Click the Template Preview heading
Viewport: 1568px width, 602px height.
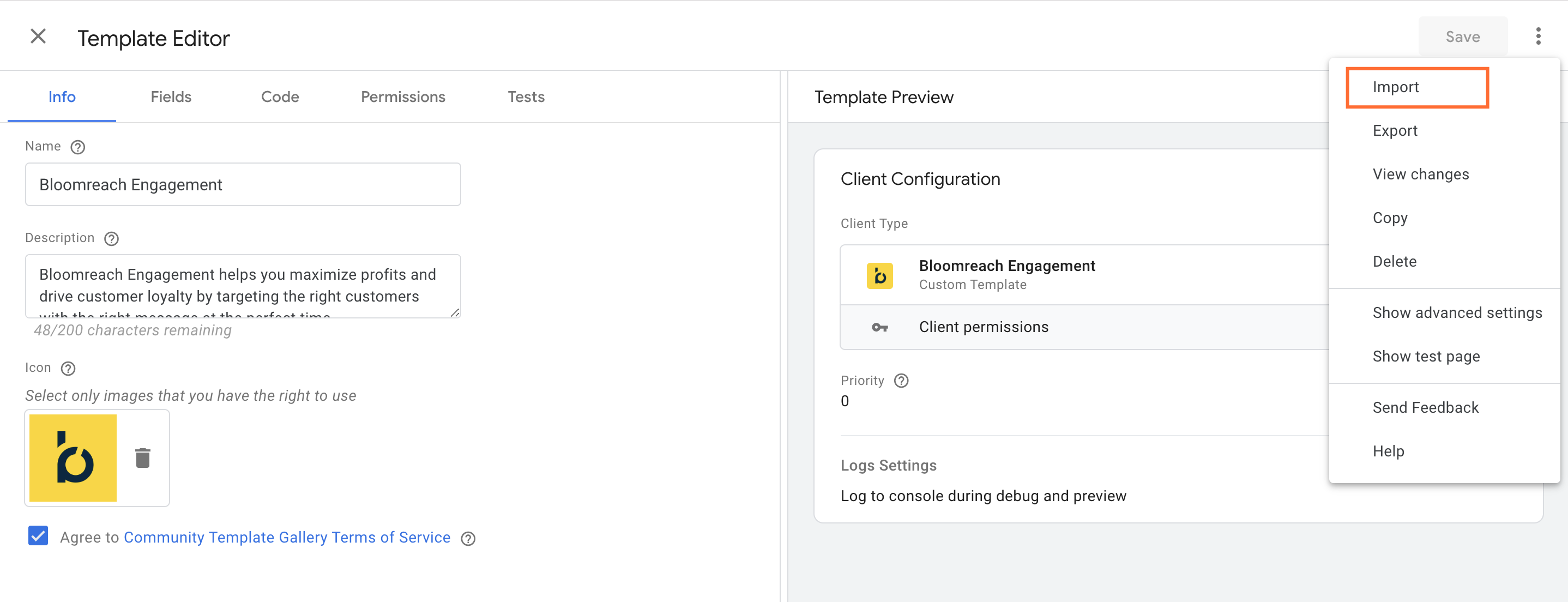[x=884, y=98]
